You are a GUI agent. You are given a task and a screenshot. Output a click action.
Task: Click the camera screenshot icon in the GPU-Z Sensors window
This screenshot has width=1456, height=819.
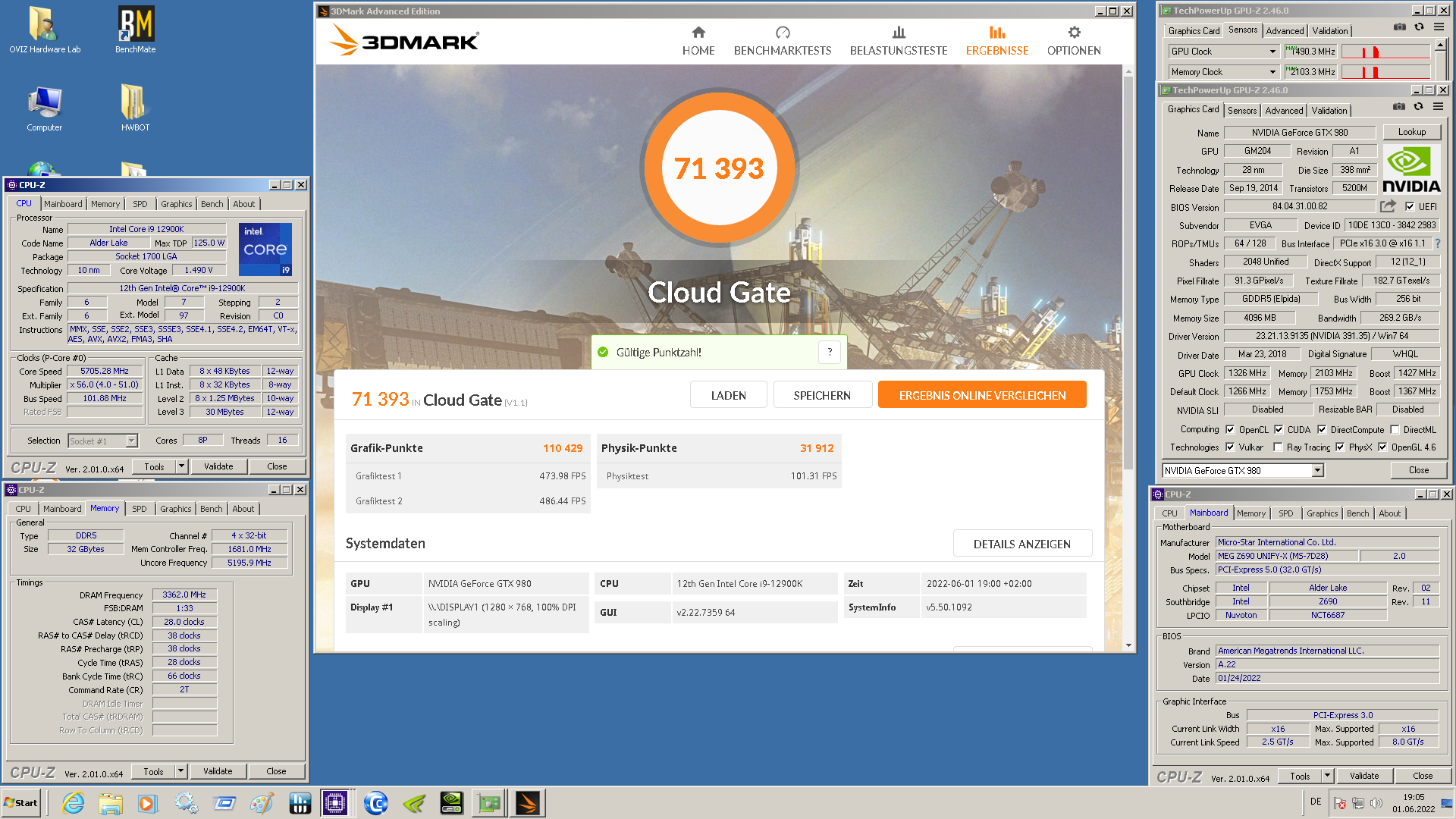coord(1400,27)
